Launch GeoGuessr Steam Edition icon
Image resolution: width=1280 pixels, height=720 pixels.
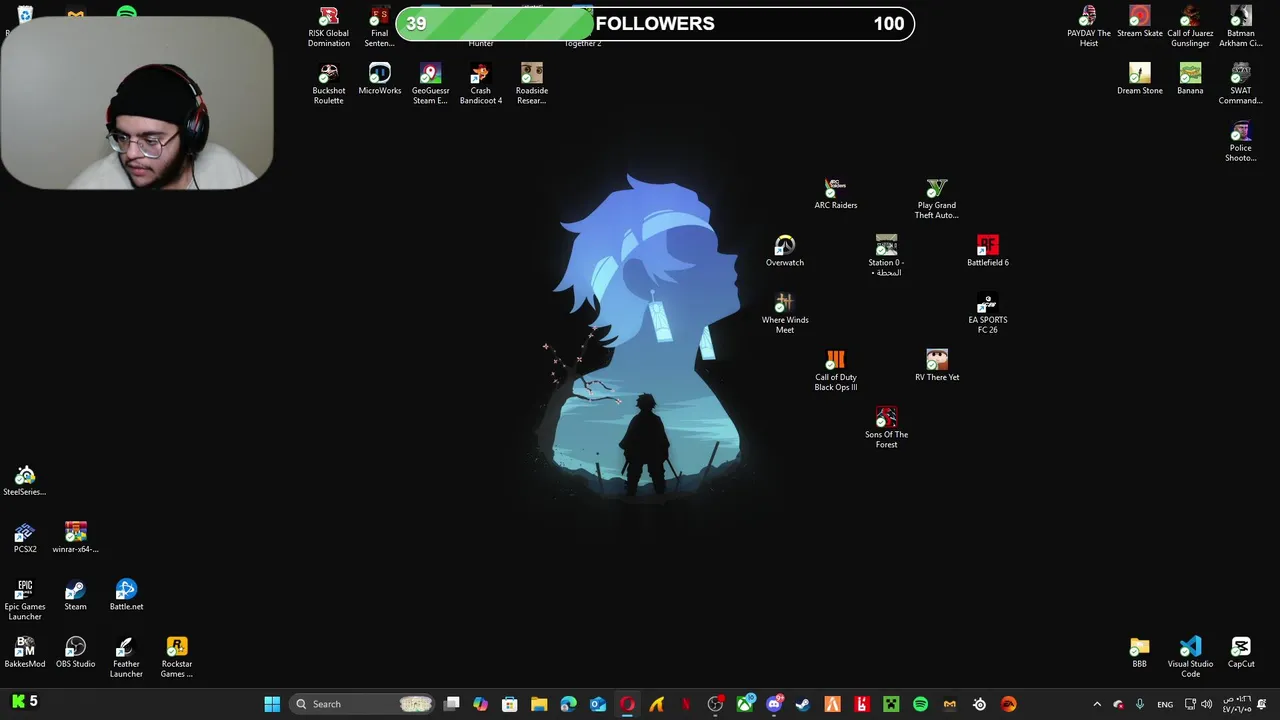[x=430, y=84]
